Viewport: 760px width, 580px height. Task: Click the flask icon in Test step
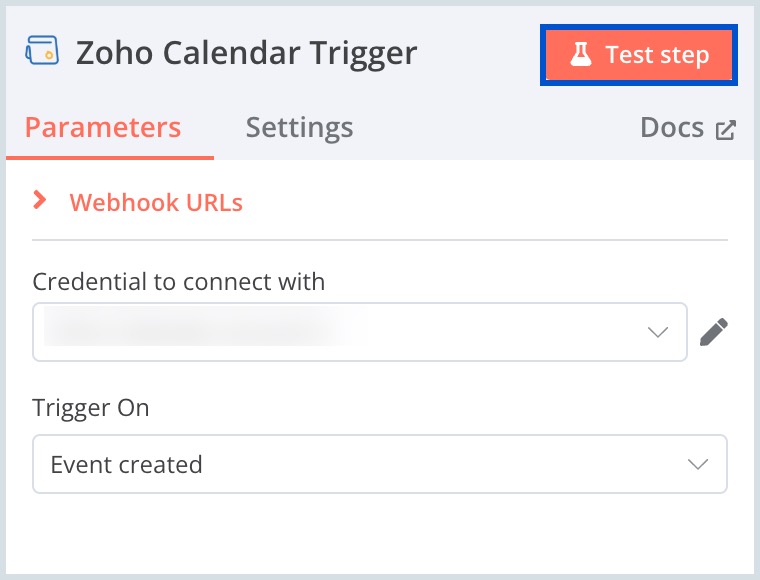point(581,55)
